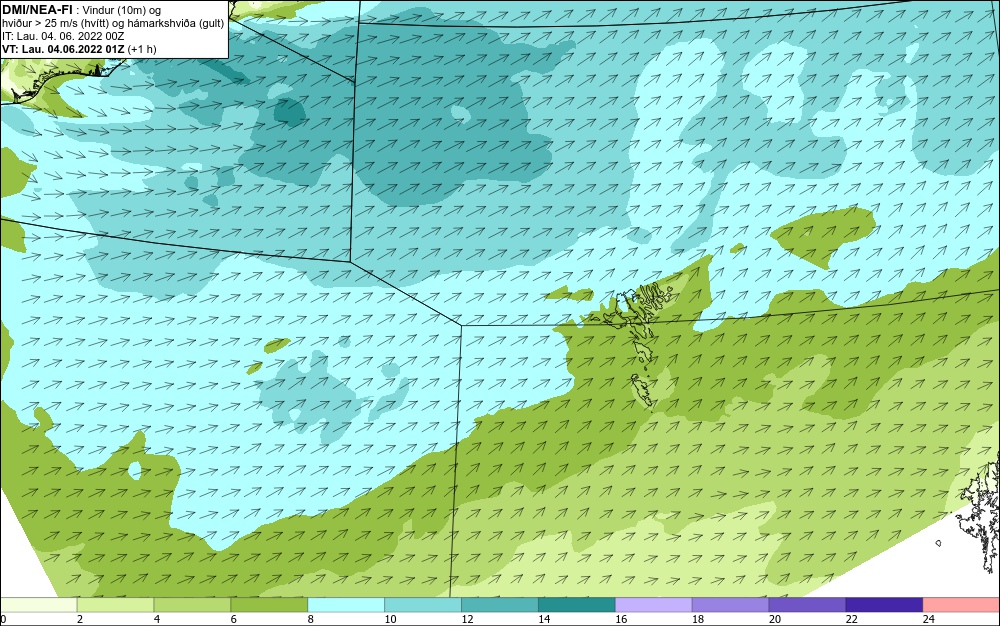The image size is (1000, 626).
Task: Click the 20–22 m/s violet legend swatch
Action: click(x=807, y=605)
